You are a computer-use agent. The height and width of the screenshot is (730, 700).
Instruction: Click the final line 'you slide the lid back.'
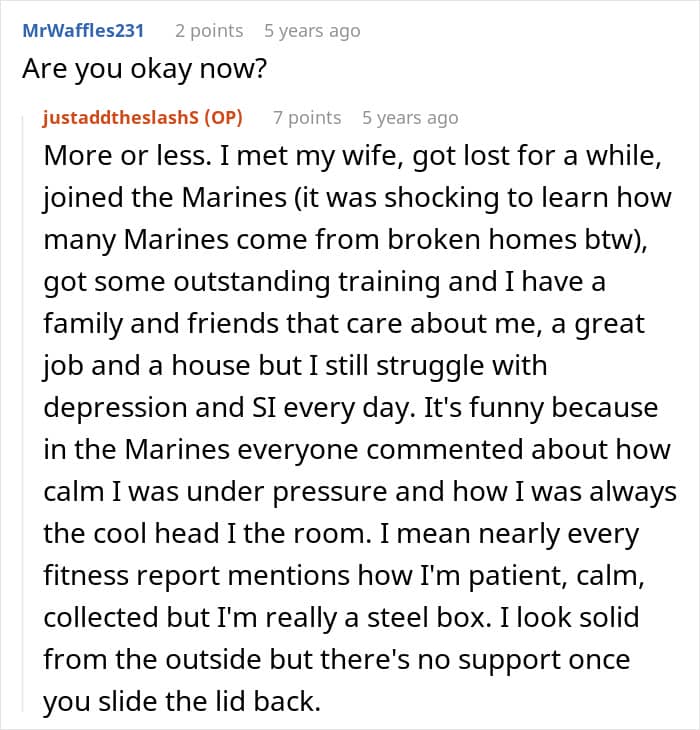coord(182,702)
